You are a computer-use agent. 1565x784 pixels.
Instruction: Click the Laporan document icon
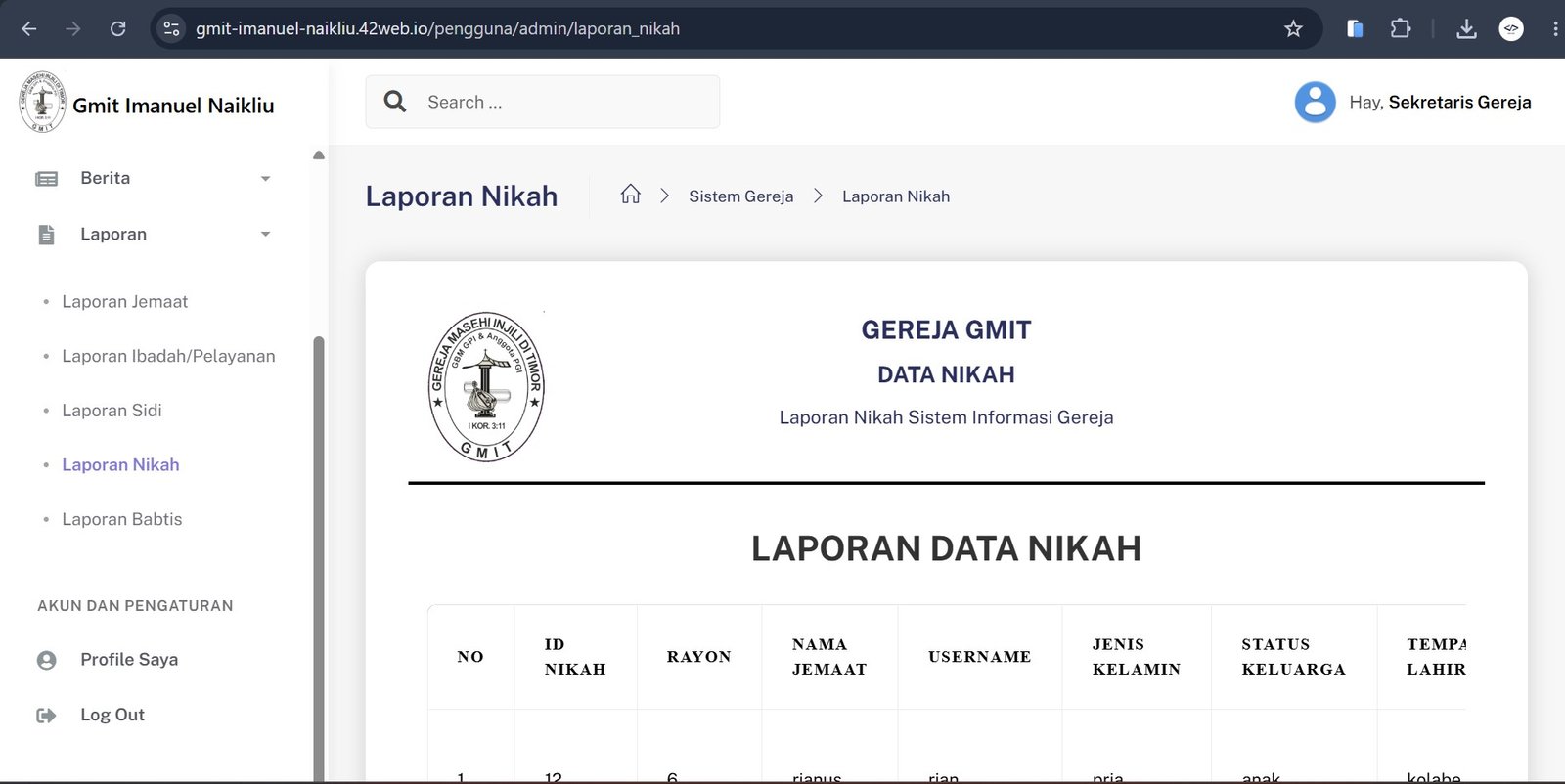pos(46,235)
